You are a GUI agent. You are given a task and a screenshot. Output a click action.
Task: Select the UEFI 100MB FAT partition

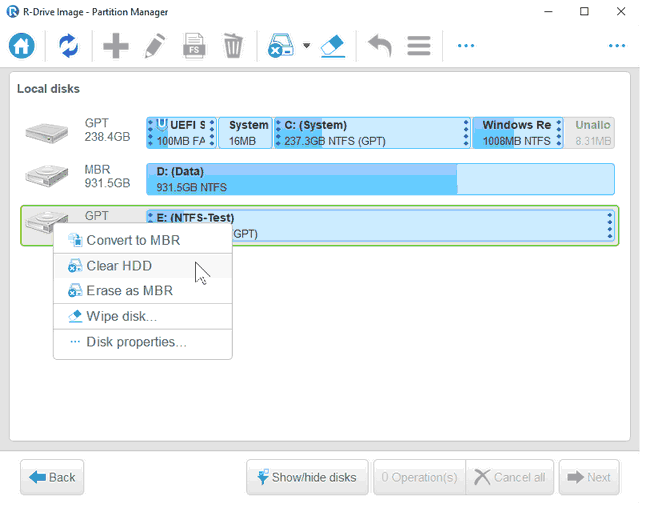point(181,133)
